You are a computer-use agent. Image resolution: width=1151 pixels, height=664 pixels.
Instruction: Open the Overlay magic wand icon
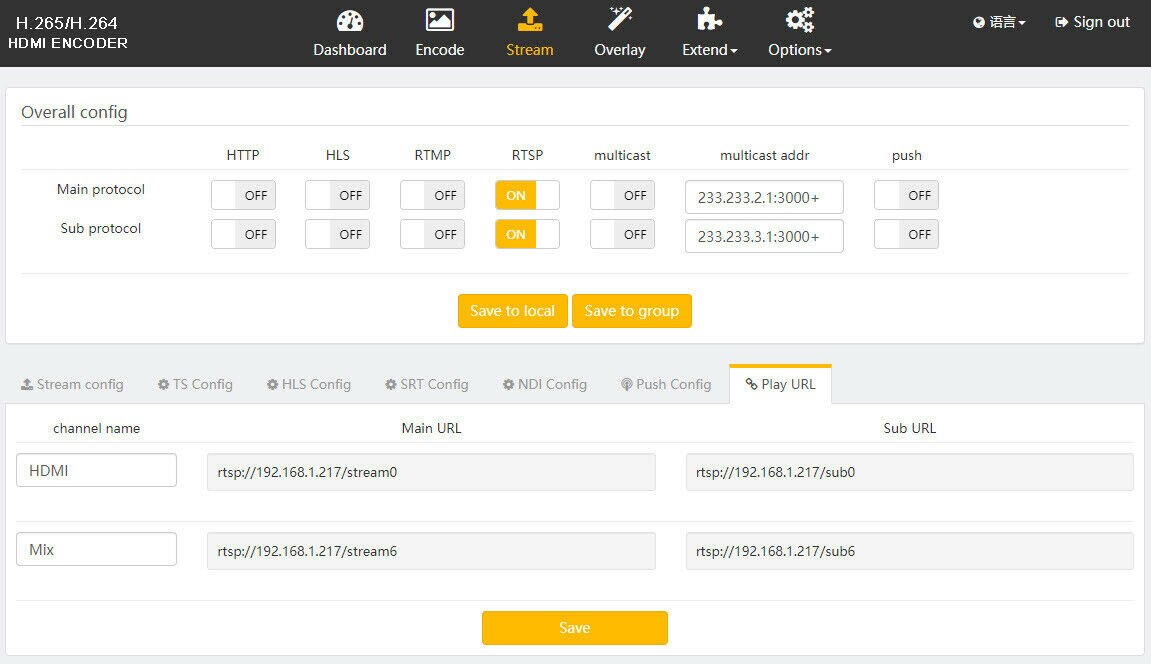click(x=620, y=19)
